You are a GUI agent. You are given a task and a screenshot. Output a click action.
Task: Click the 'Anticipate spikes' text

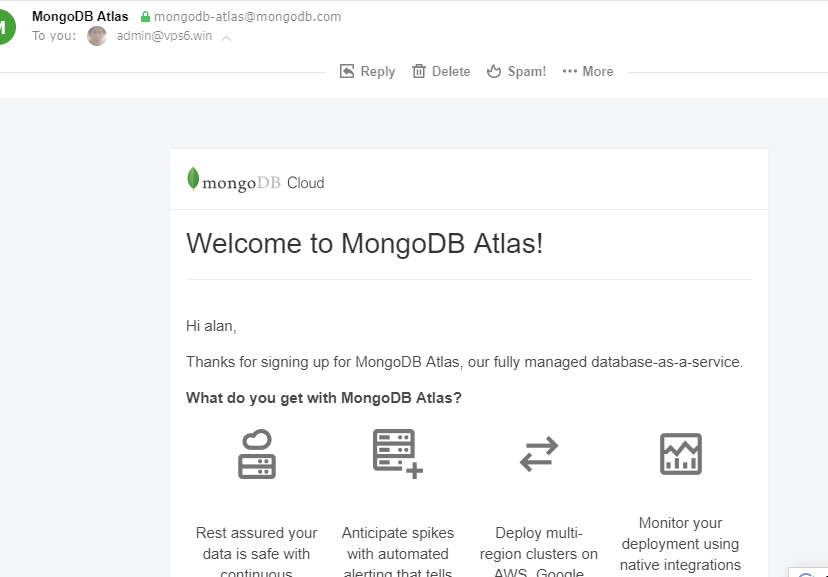(398, 553)
